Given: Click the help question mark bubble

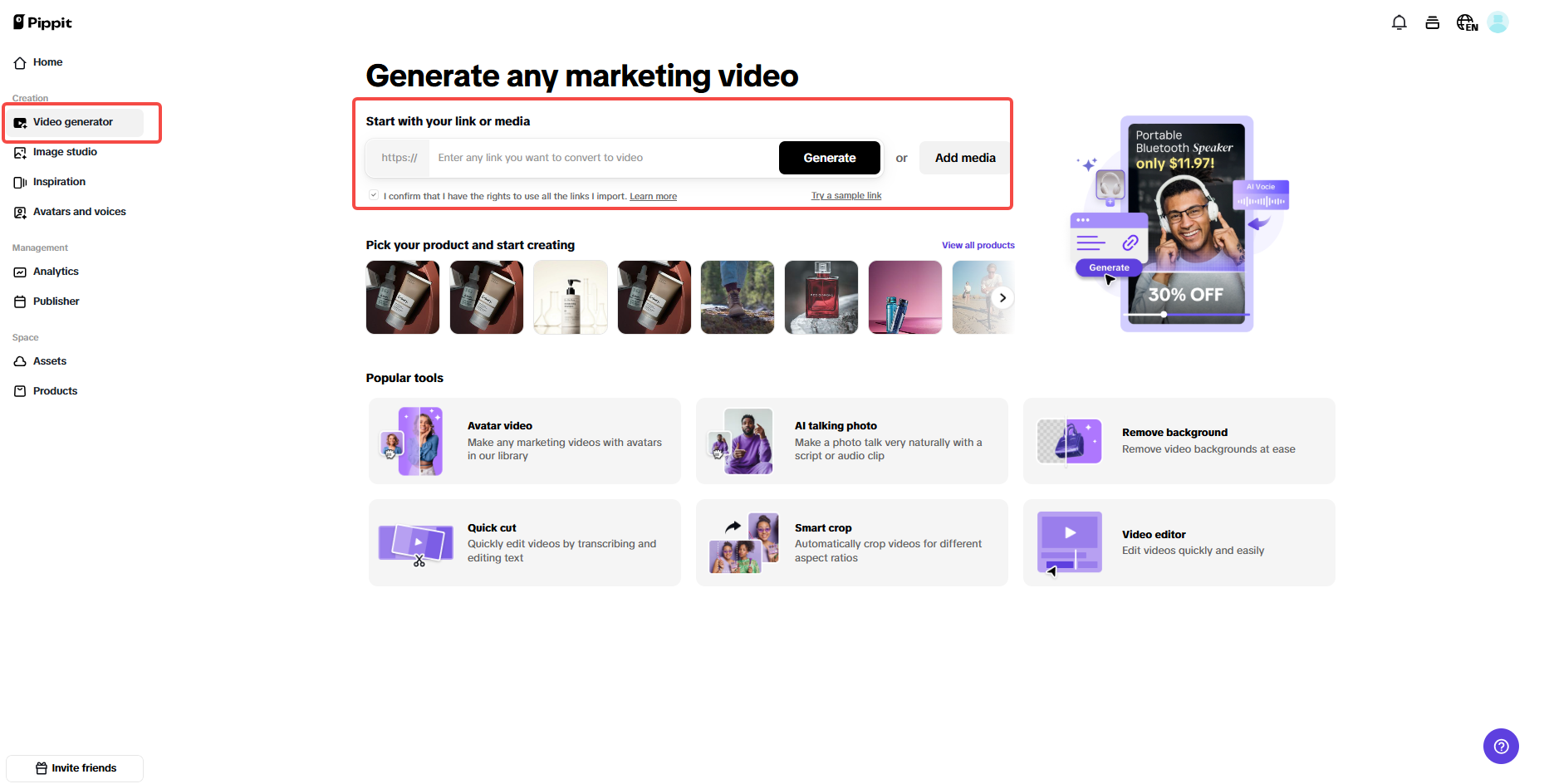Looking at the screenshot, I should point(1501,746).
